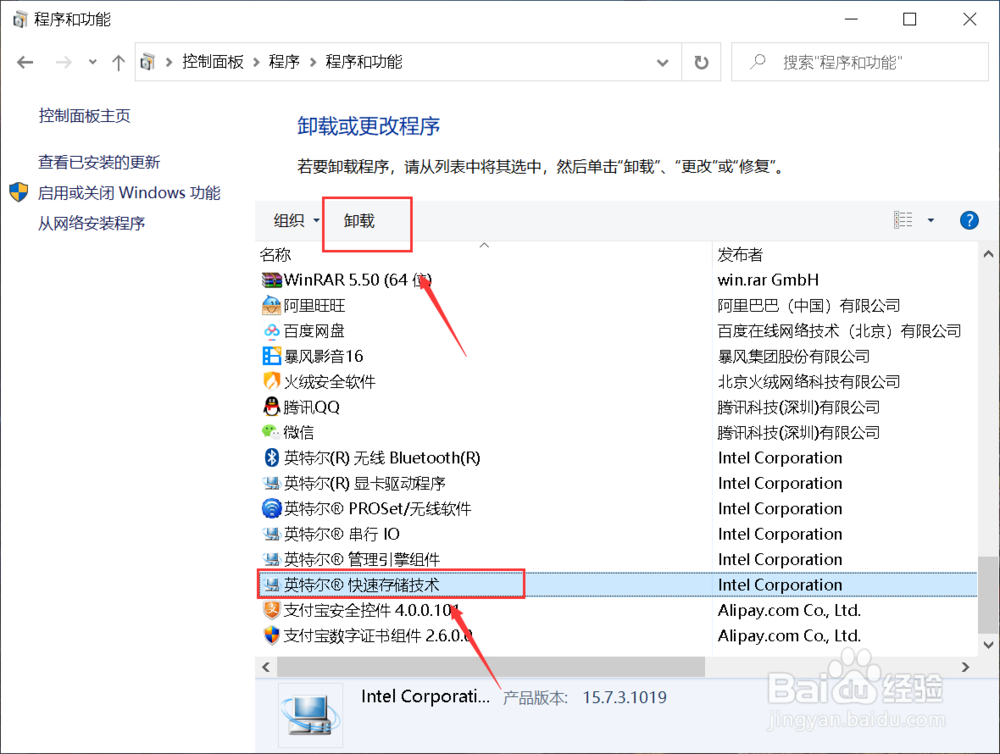Click icon next to 英特尔 快速存储技术
Image resolution: width=1000 pixels, height=754 pixels.
tap(272, 584)
